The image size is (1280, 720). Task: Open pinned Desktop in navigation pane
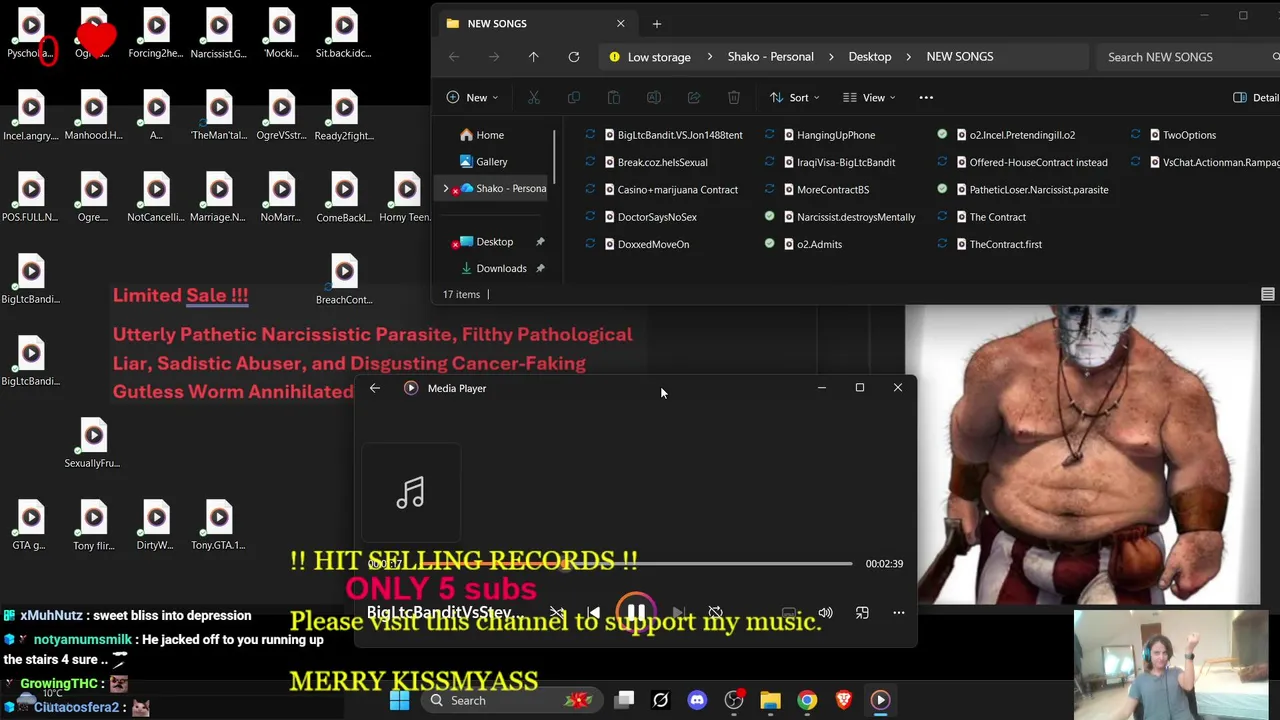click(496, 242)
